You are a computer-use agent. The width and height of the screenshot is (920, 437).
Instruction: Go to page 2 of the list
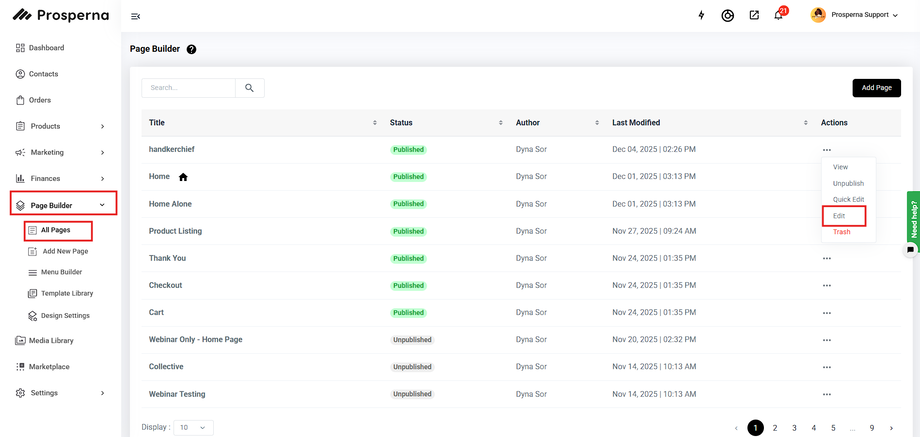pyautogui.click(x=775, y=428)
